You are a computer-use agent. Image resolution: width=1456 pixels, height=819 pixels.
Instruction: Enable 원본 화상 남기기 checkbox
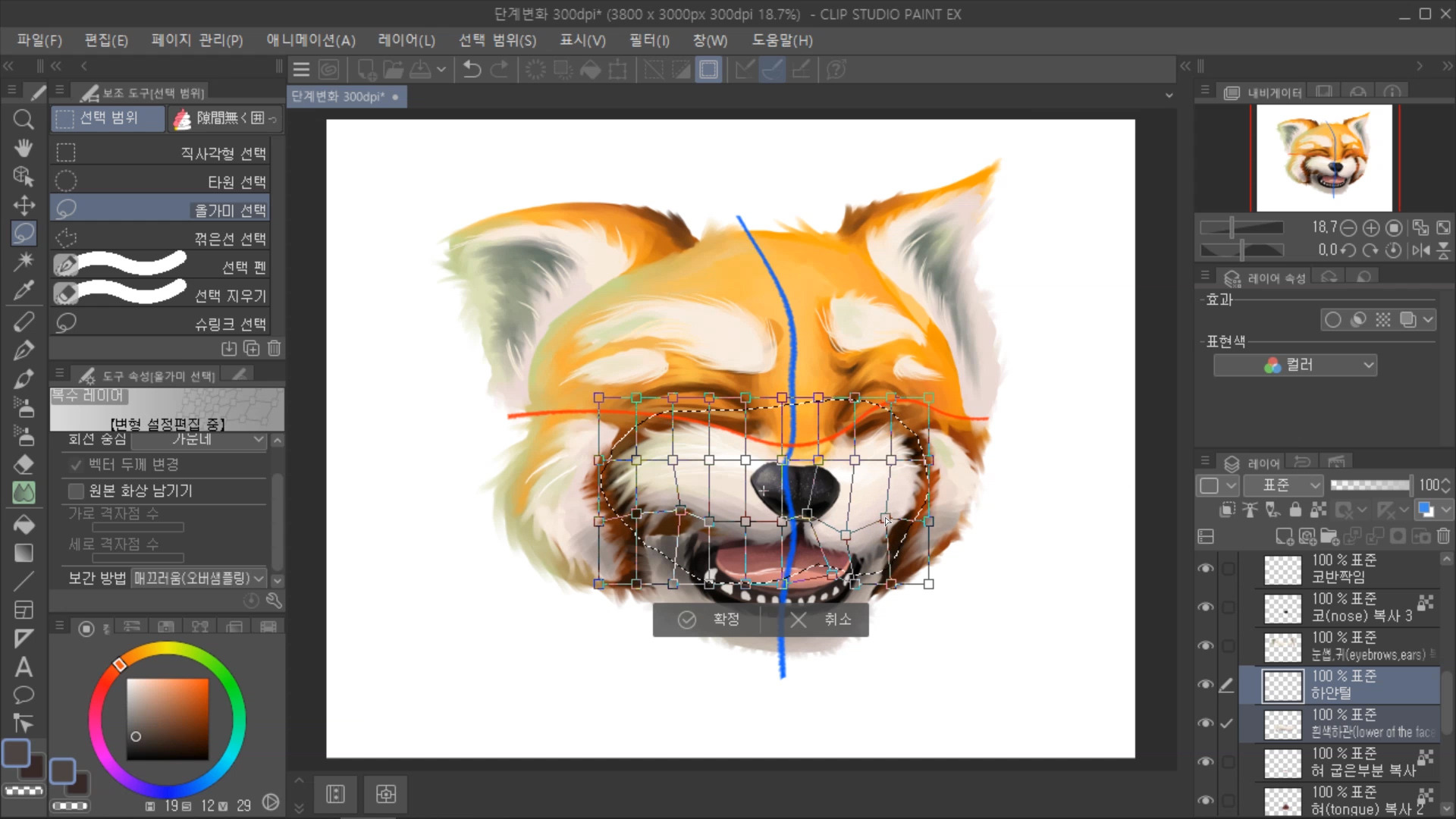click(x=76, y=491)
